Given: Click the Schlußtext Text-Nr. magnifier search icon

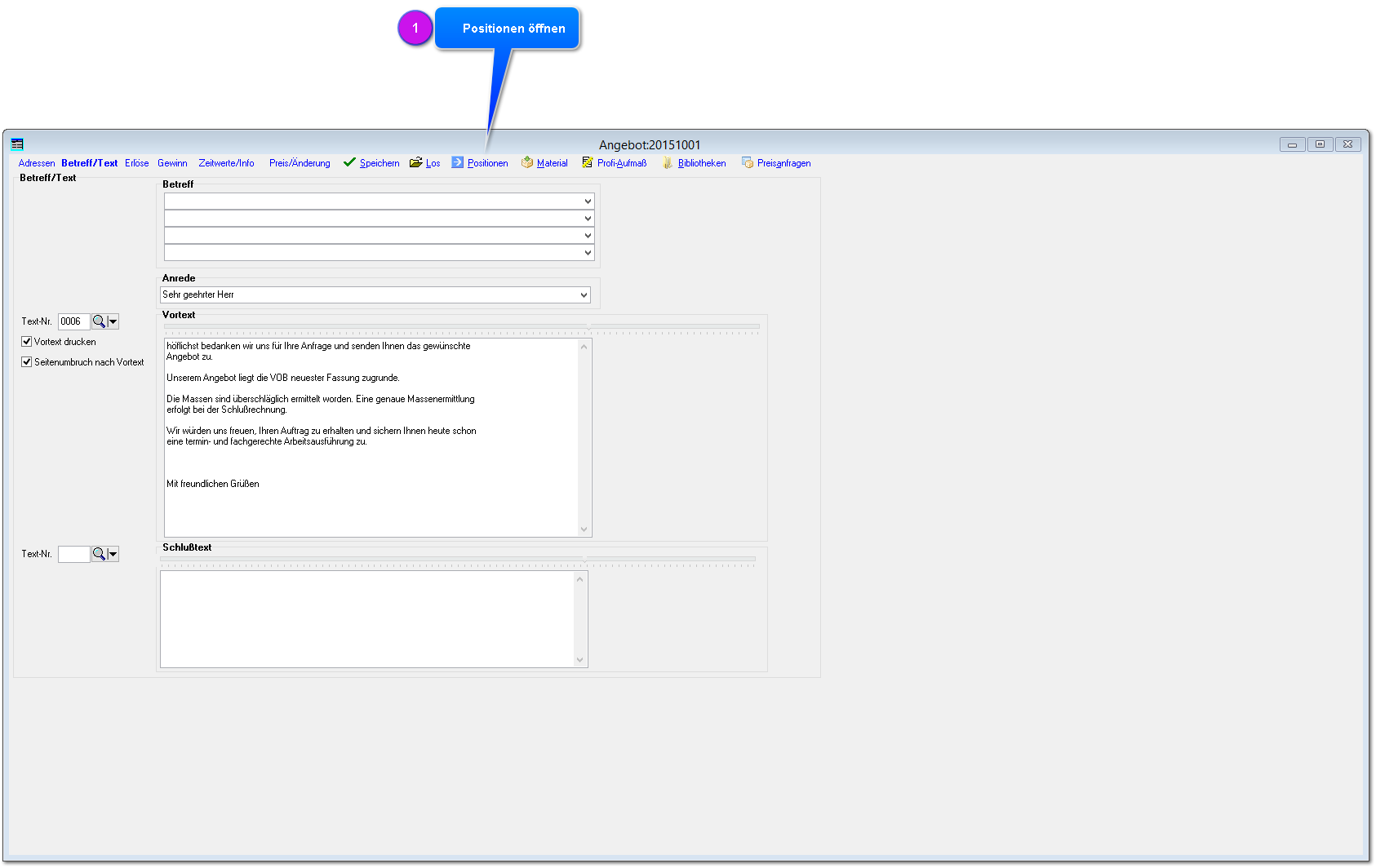Looking at the screenshot, I should [99, 554].
